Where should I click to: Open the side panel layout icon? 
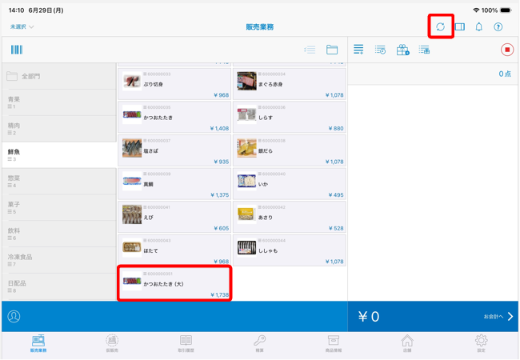coord(460,27)
